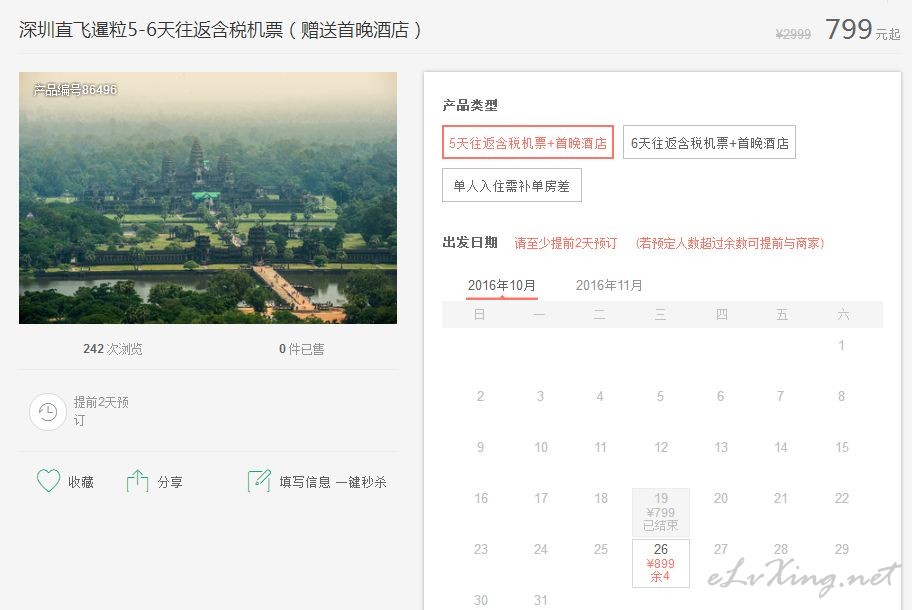This screenshot has width=912, height=610.
Task: Click the 若预定人数超过余数 notice text
Action: pos(730,243)
